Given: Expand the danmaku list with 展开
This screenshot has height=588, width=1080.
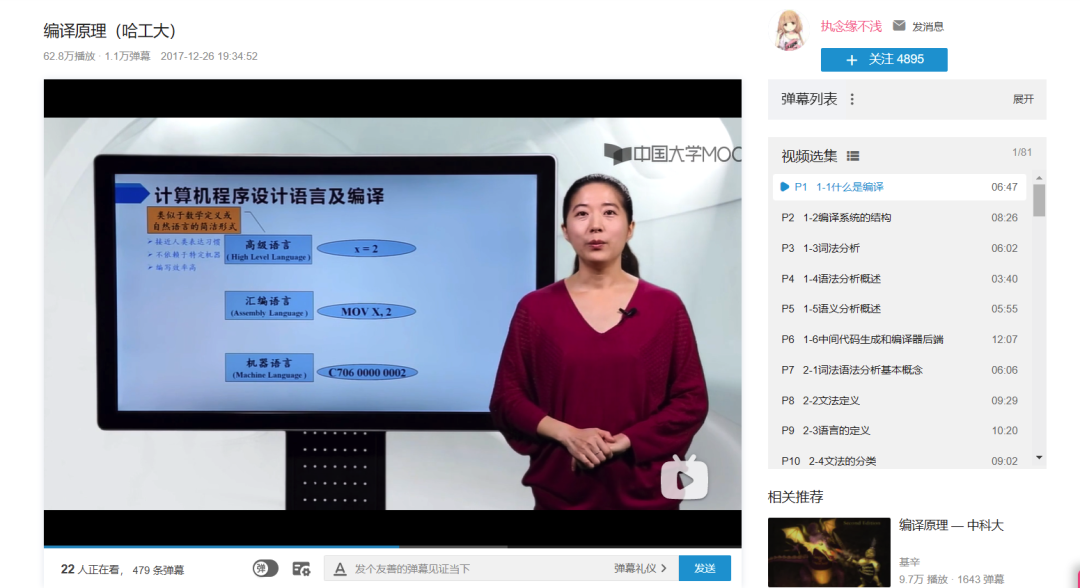Looking at the screenshot, I should coord(1023,99).
